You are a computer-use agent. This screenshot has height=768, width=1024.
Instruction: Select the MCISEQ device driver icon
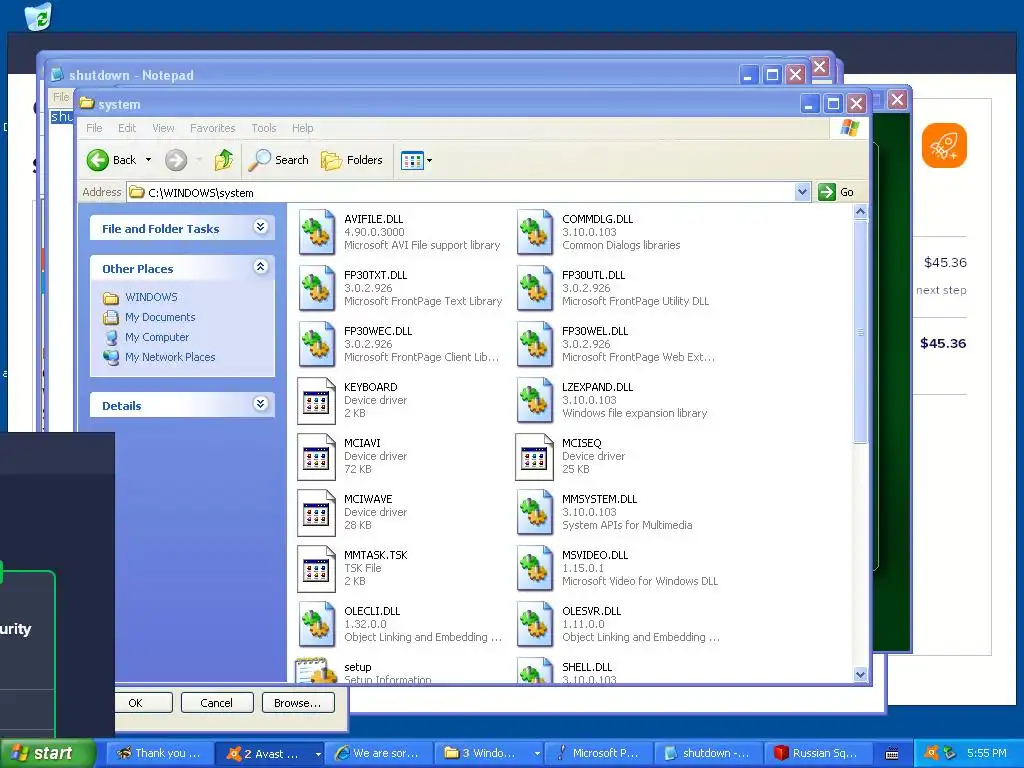535,456
